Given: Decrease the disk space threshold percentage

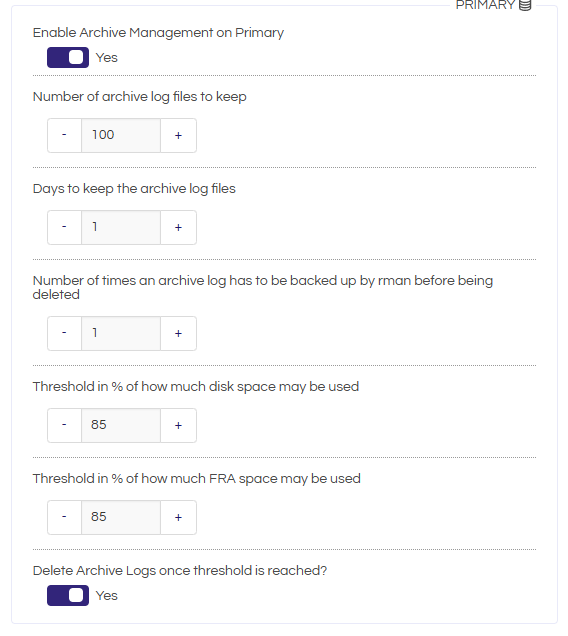Looking at the screenshot, I should click(65, 425).
